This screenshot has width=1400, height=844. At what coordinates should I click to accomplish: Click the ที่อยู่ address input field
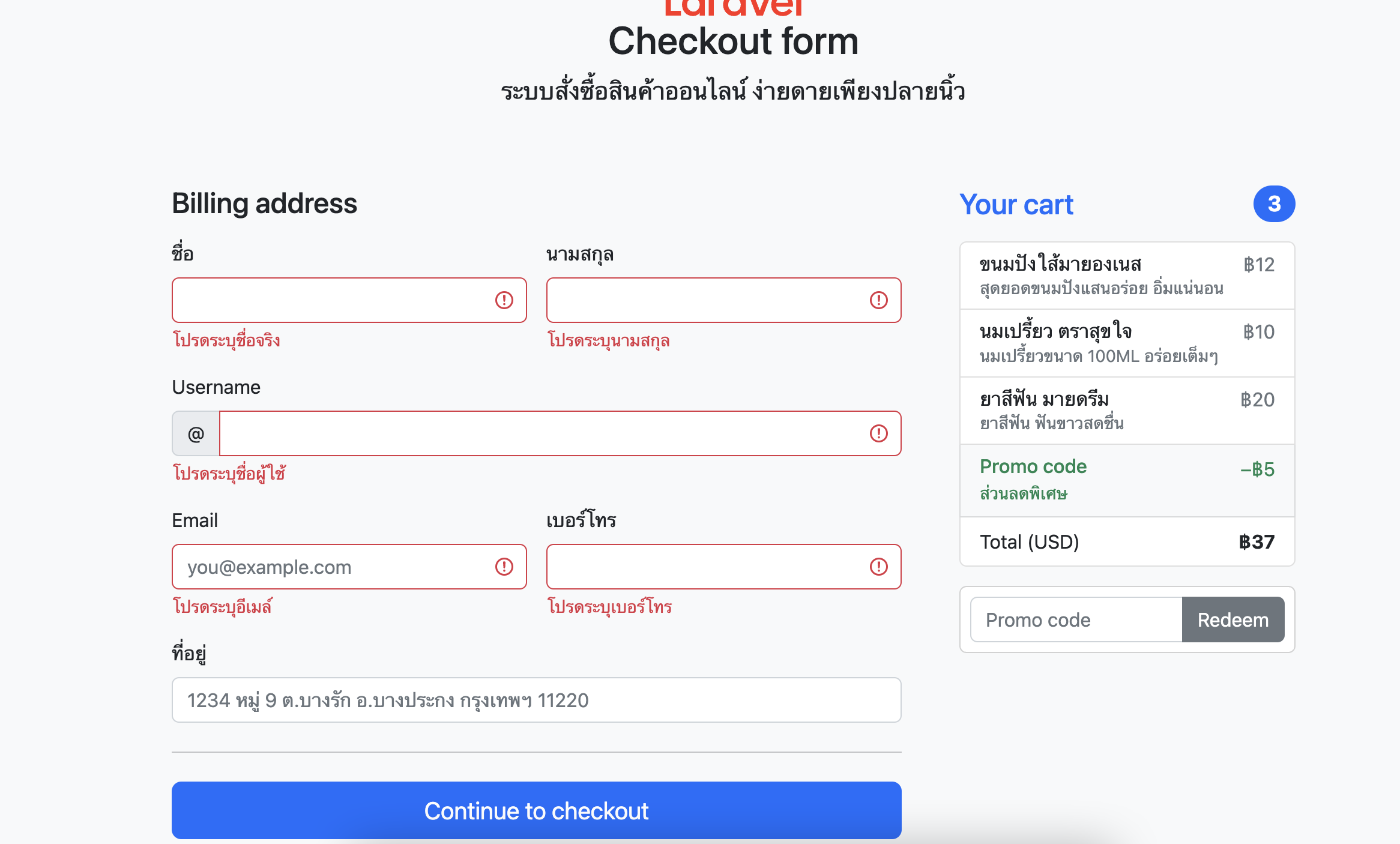[x=536, y=700]
